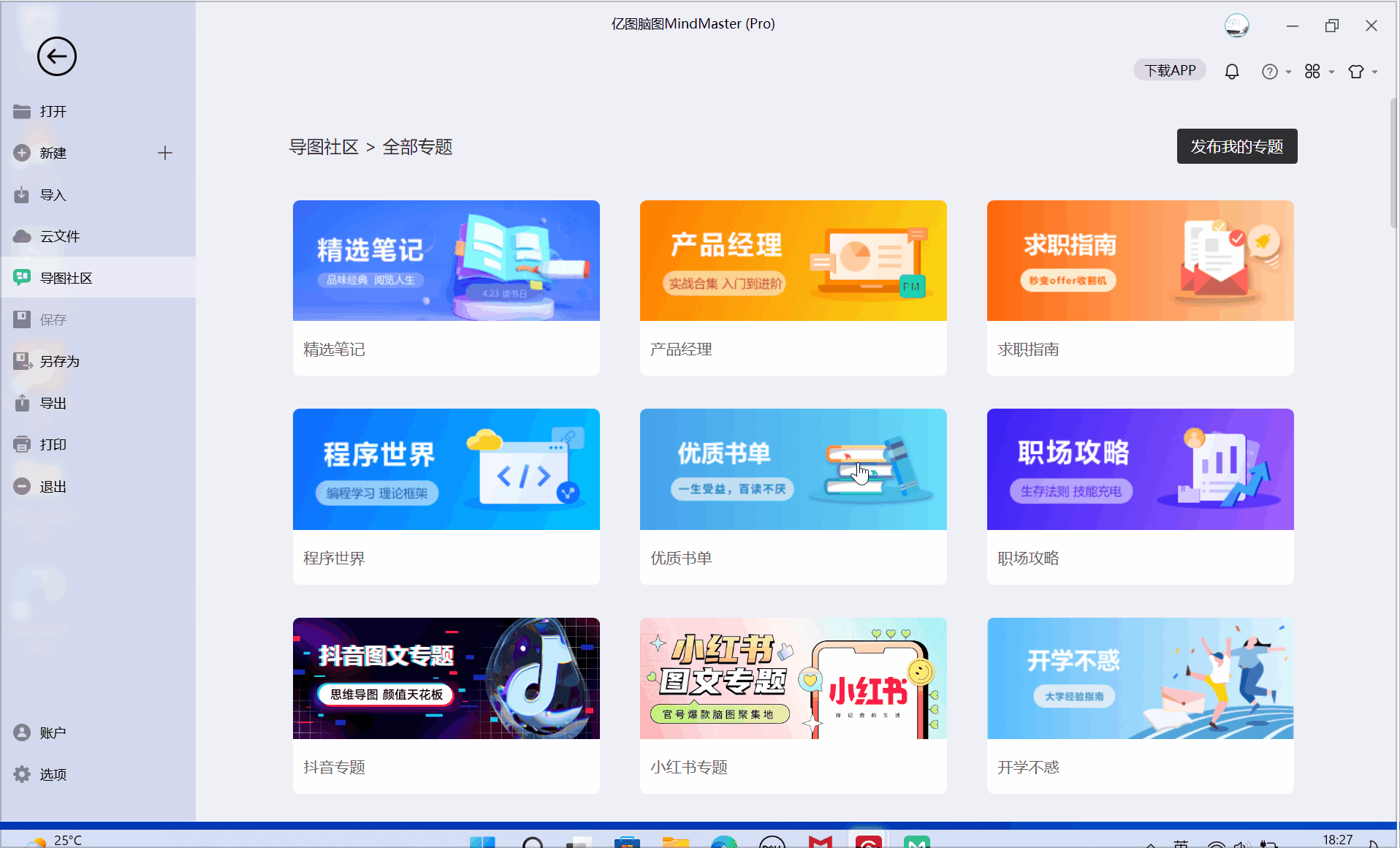Click the 下载APP button
1400x848 pixels.
click(x=1170, y=70)
